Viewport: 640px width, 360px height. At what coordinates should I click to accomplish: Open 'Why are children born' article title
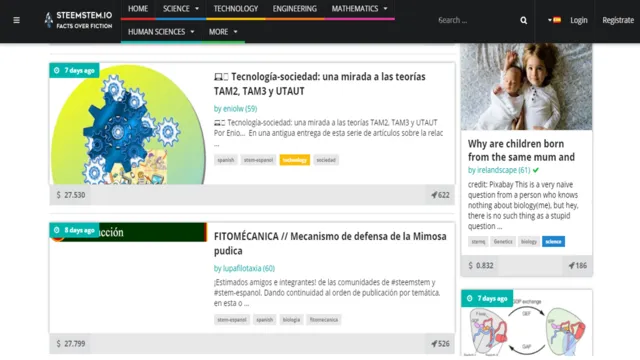(521, 150)
